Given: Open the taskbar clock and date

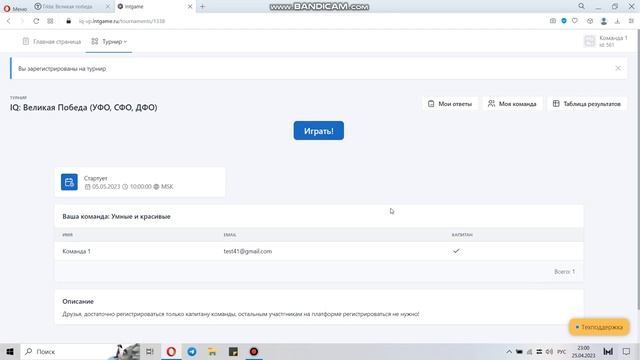Looking at the screenshot, I should [584, 351].
